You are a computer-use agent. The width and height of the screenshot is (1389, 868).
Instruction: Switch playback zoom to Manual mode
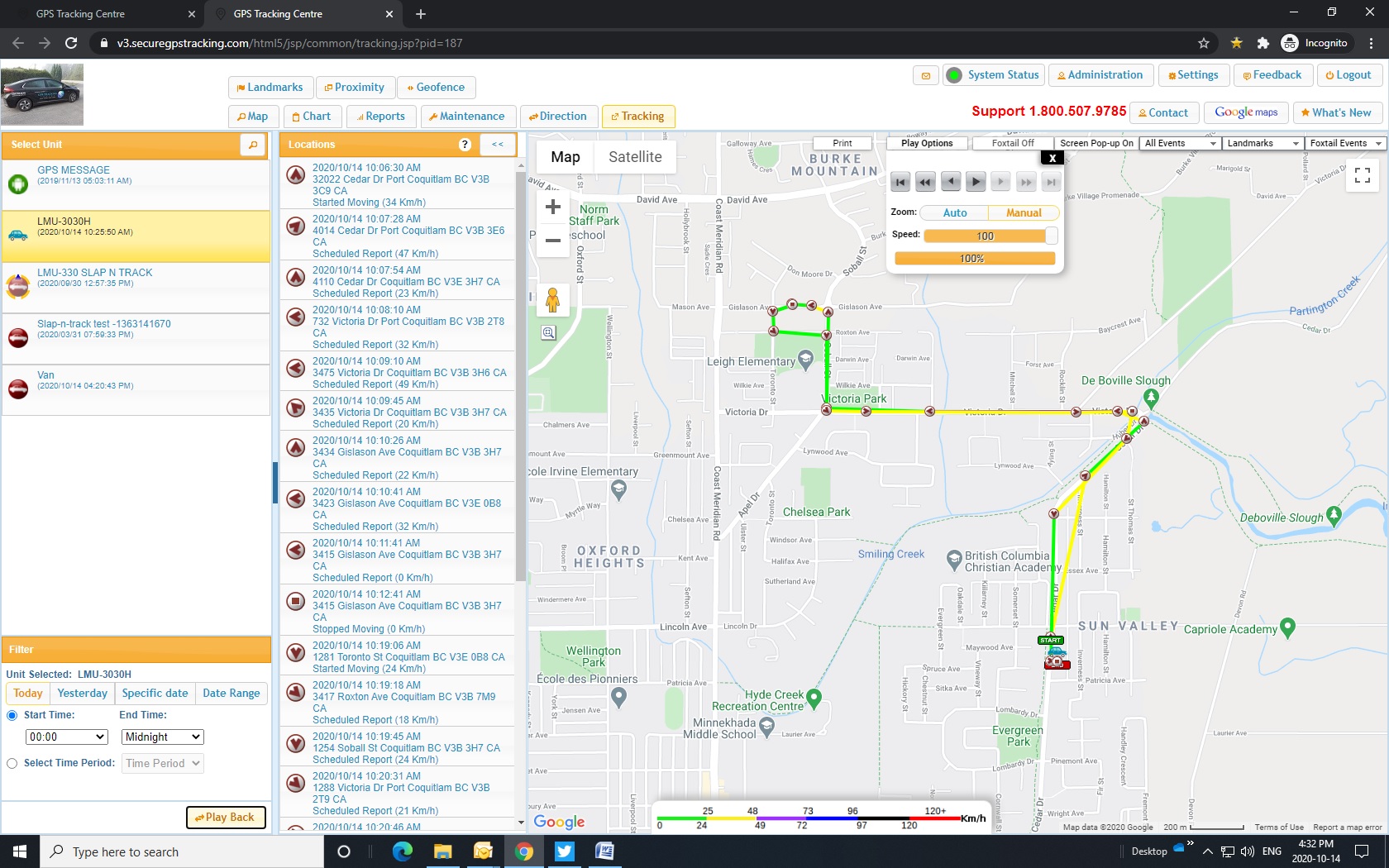pos(1023,212)
